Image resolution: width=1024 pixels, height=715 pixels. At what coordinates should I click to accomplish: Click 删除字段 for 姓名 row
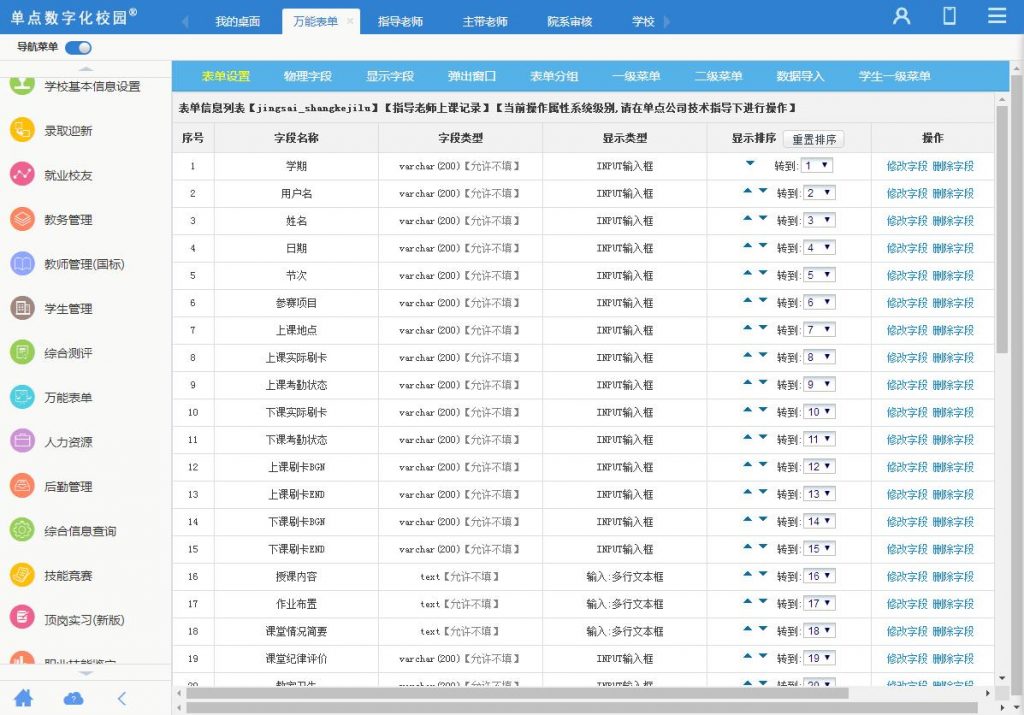point(953,221)
